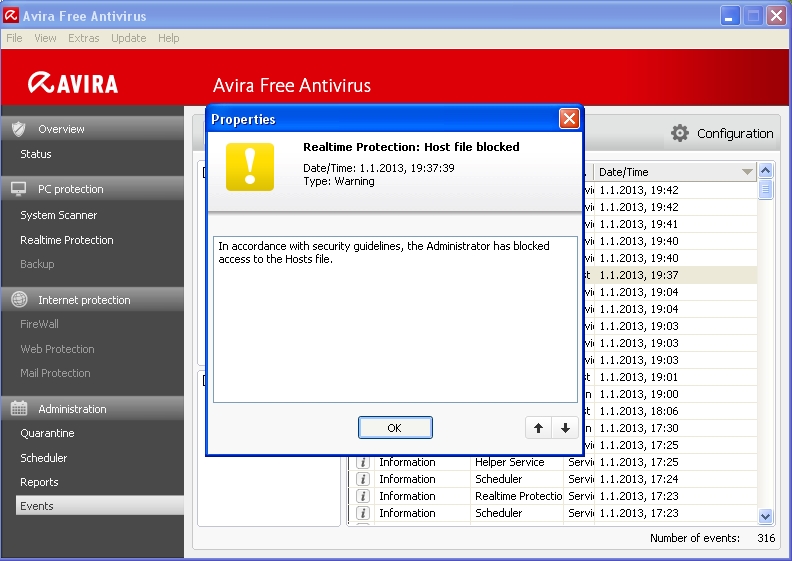792x561 pixels.
Task: Click the monitor icon beside PC protection
Action: tap(19, 189)
